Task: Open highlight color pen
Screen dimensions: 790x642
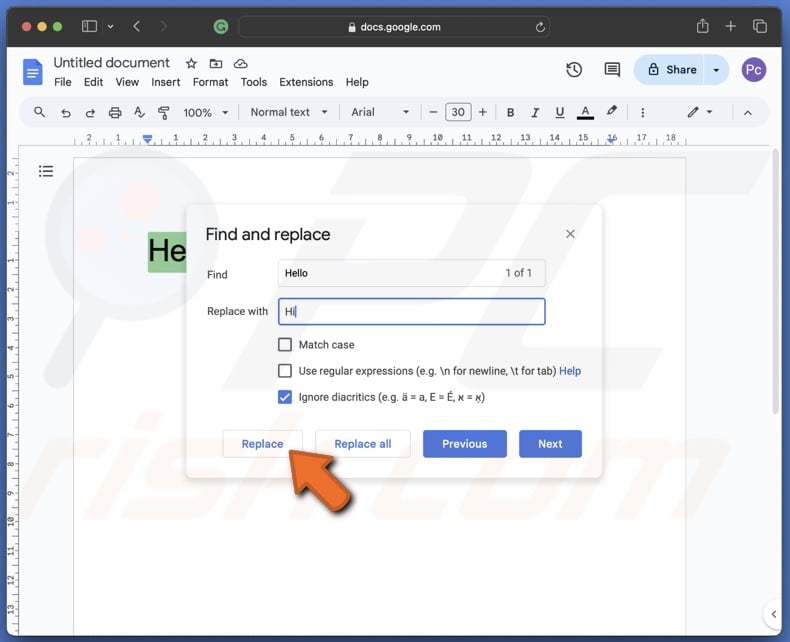Action: pyautogui.click(x=612, y=111)
